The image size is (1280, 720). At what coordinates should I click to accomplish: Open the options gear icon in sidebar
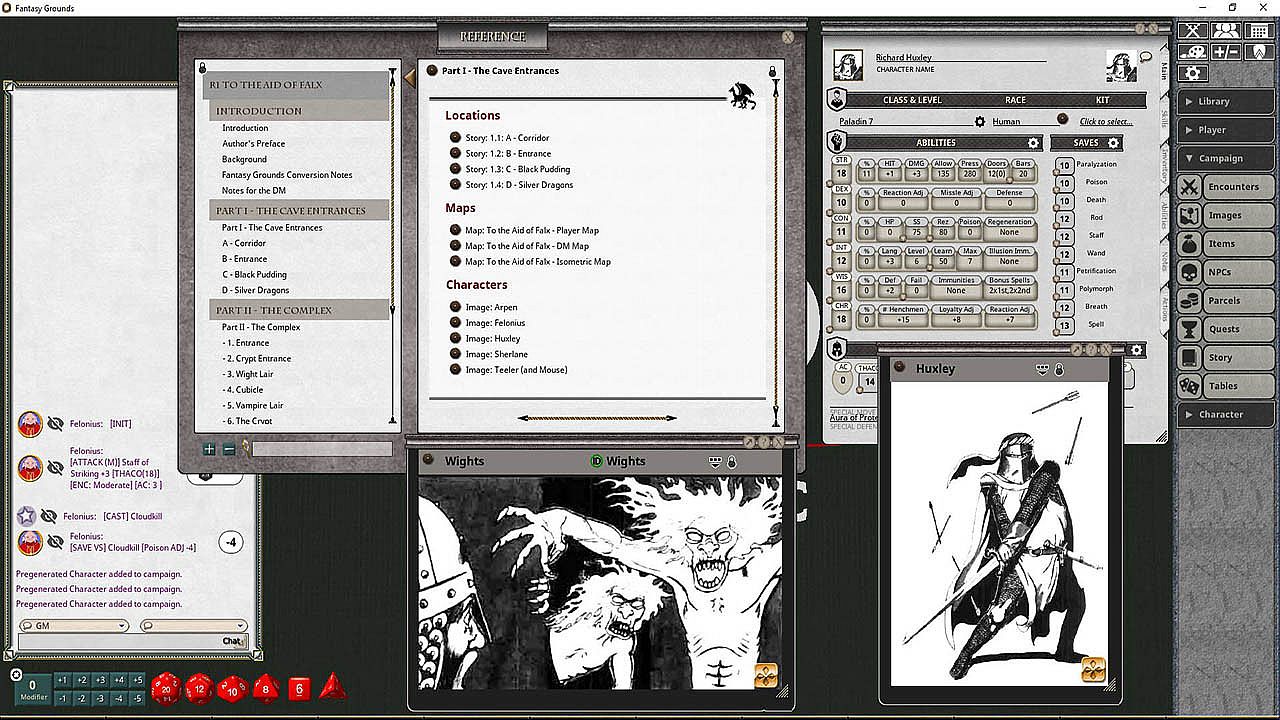pos(1192,73)
